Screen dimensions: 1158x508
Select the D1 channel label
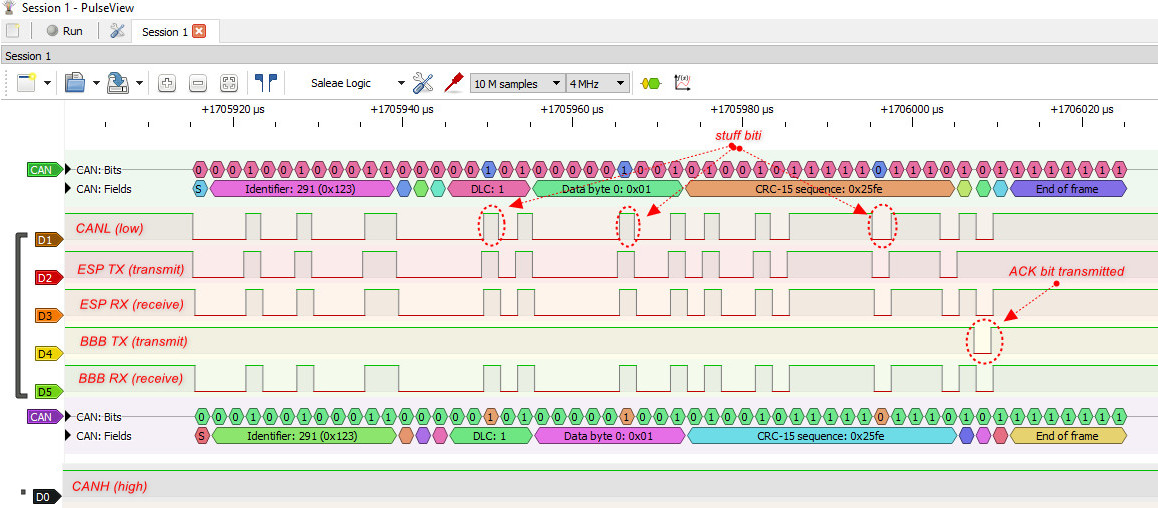pos(49,240)
